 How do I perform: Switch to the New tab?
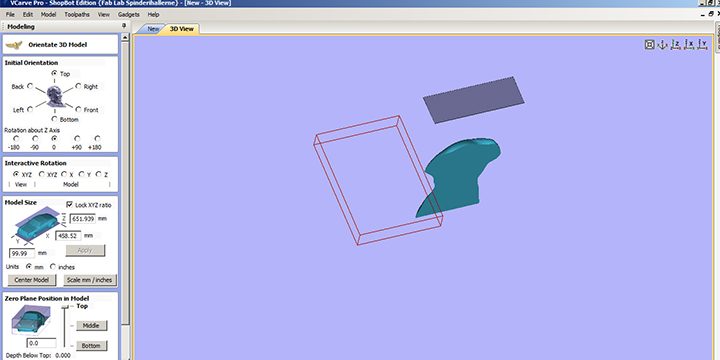point(152,29)
